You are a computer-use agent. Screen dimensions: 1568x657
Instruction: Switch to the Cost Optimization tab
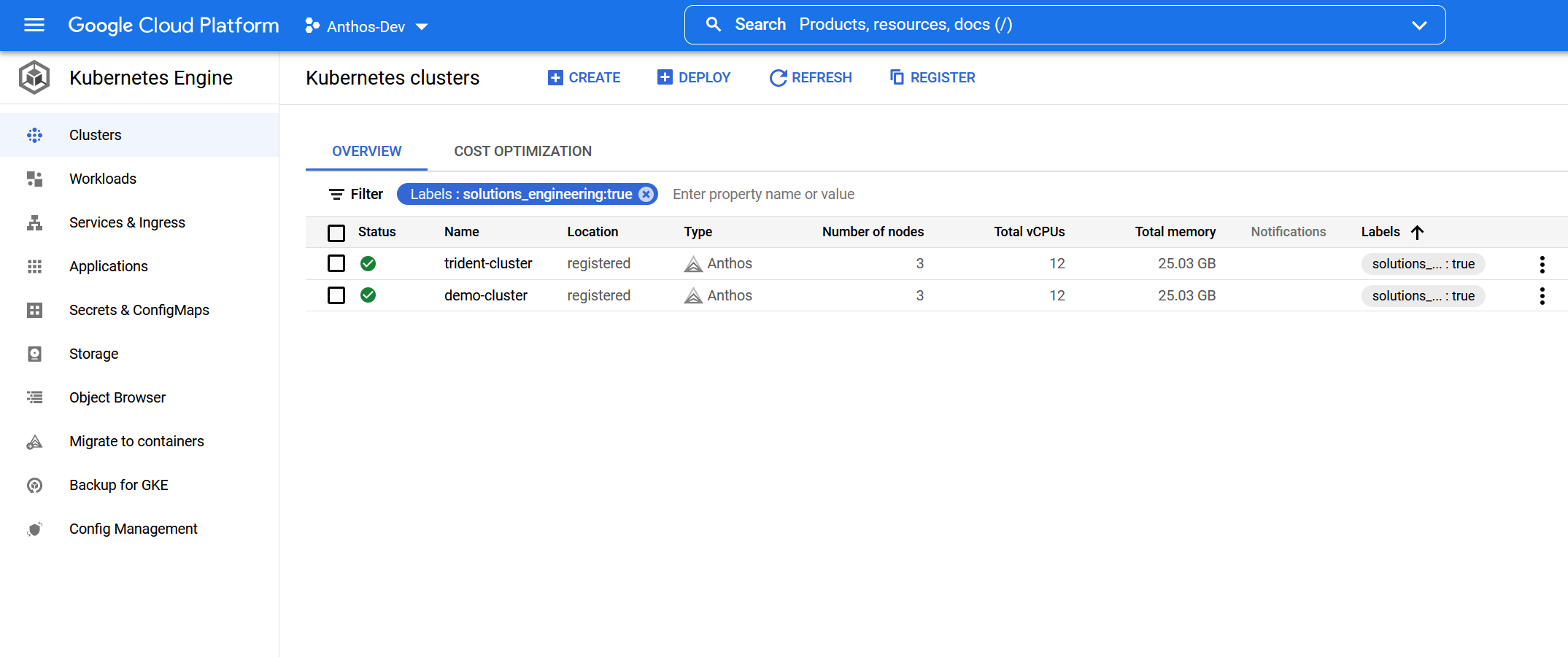[x=522, y=151]
